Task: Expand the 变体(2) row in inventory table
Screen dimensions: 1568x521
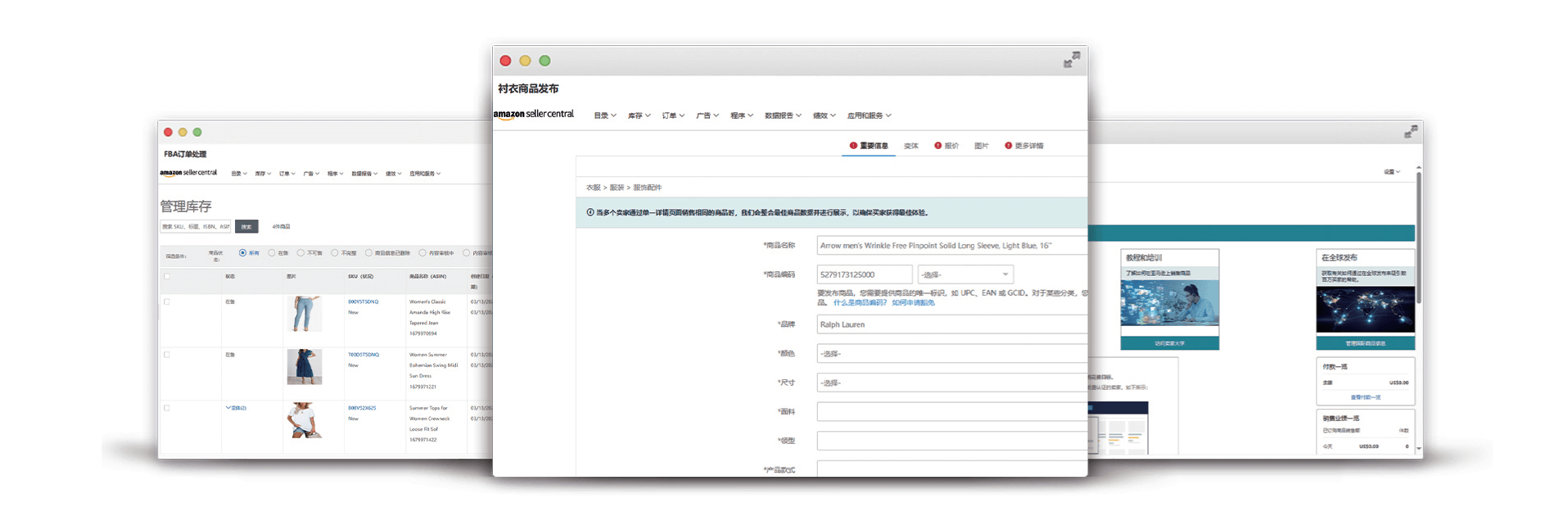Action: coord(235,408)
